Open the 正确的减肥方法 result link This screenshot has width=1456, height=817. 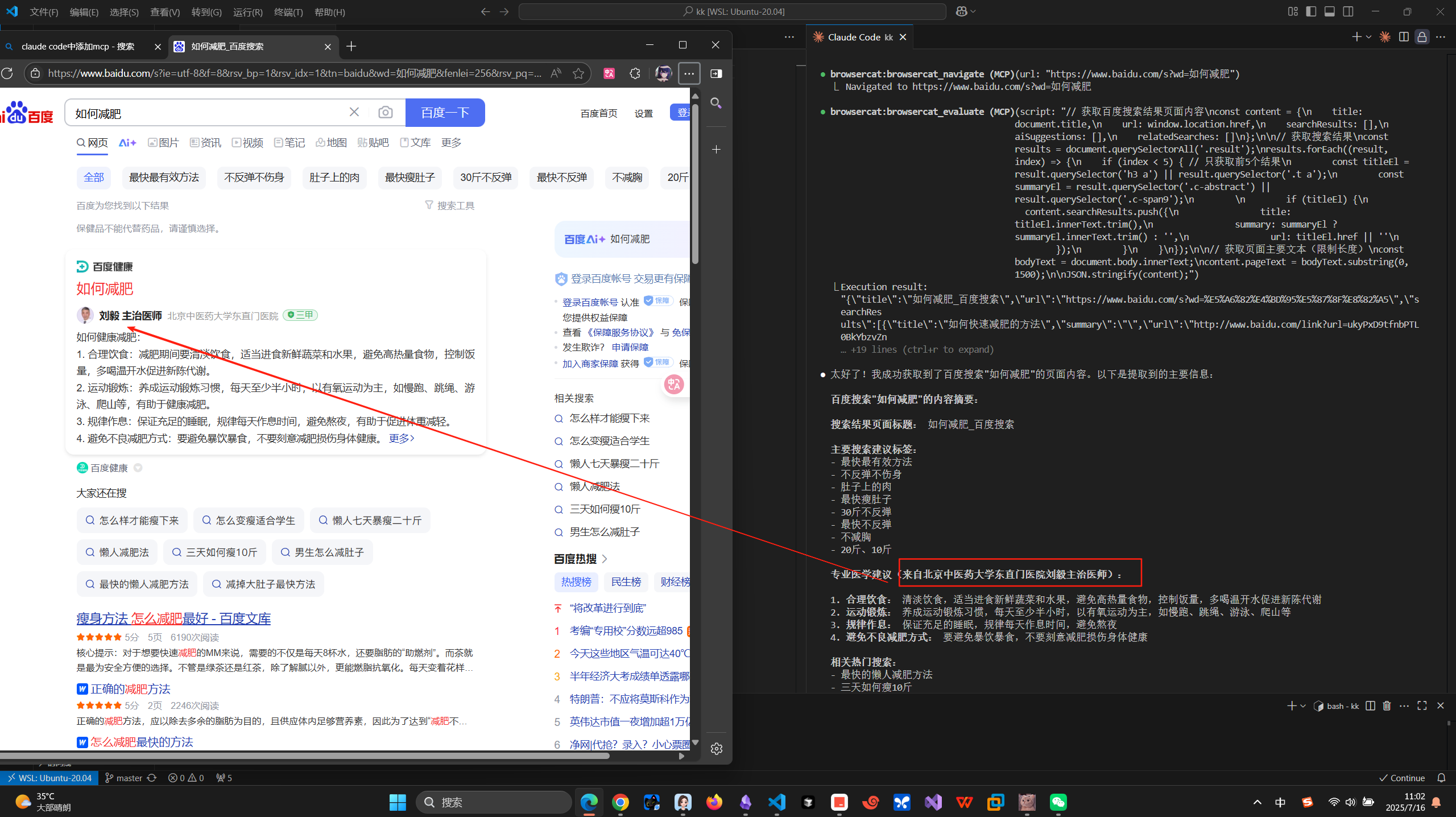point(130,689)
